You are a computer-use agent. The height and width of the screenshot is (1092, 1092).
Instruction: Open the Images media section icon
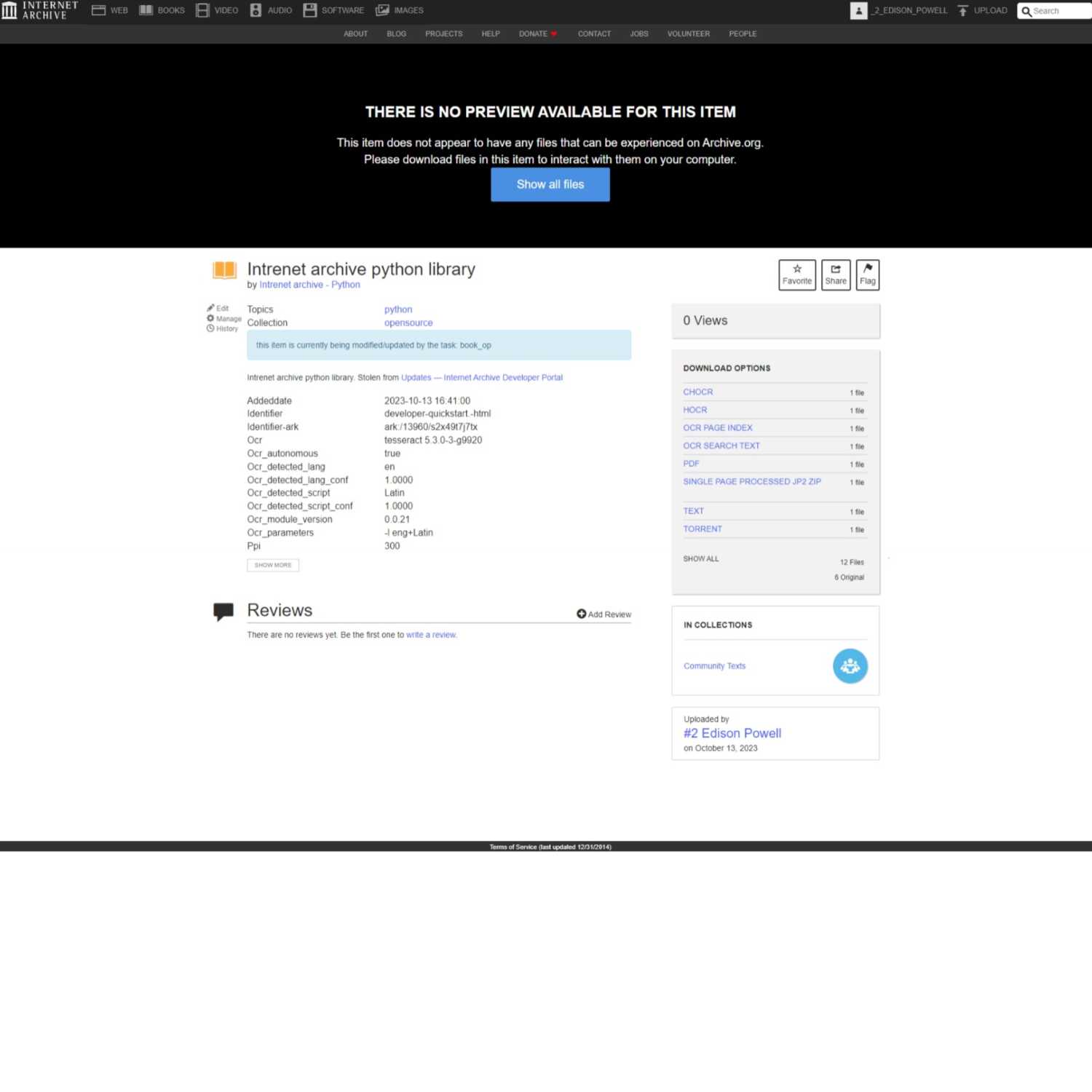[x=382, y=10]
